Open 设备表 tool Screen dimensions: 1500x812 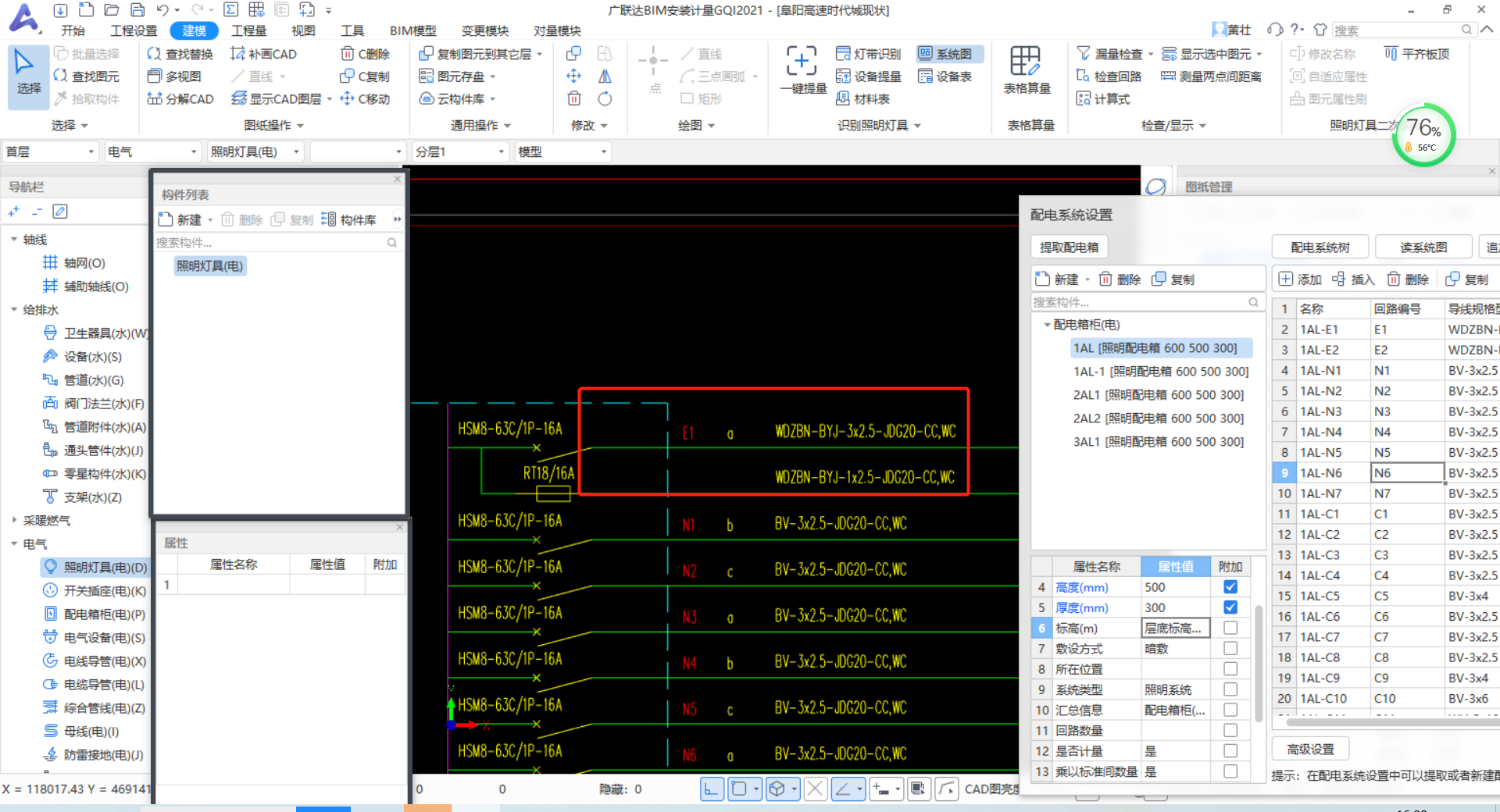[945, 77]
